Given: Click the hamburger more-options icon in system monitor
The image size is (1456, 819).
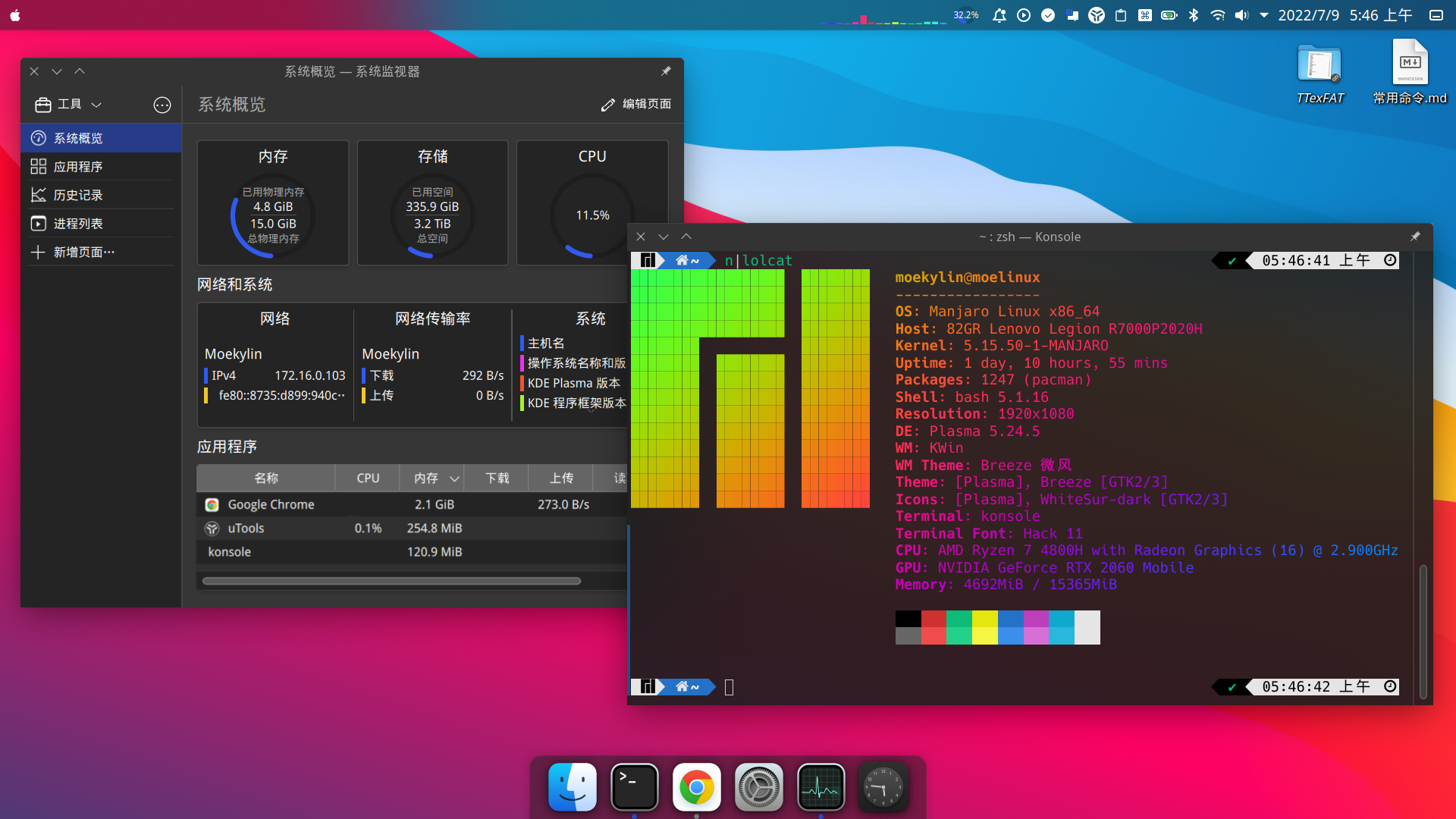Looking at the screenshot, I should (162, 105).
